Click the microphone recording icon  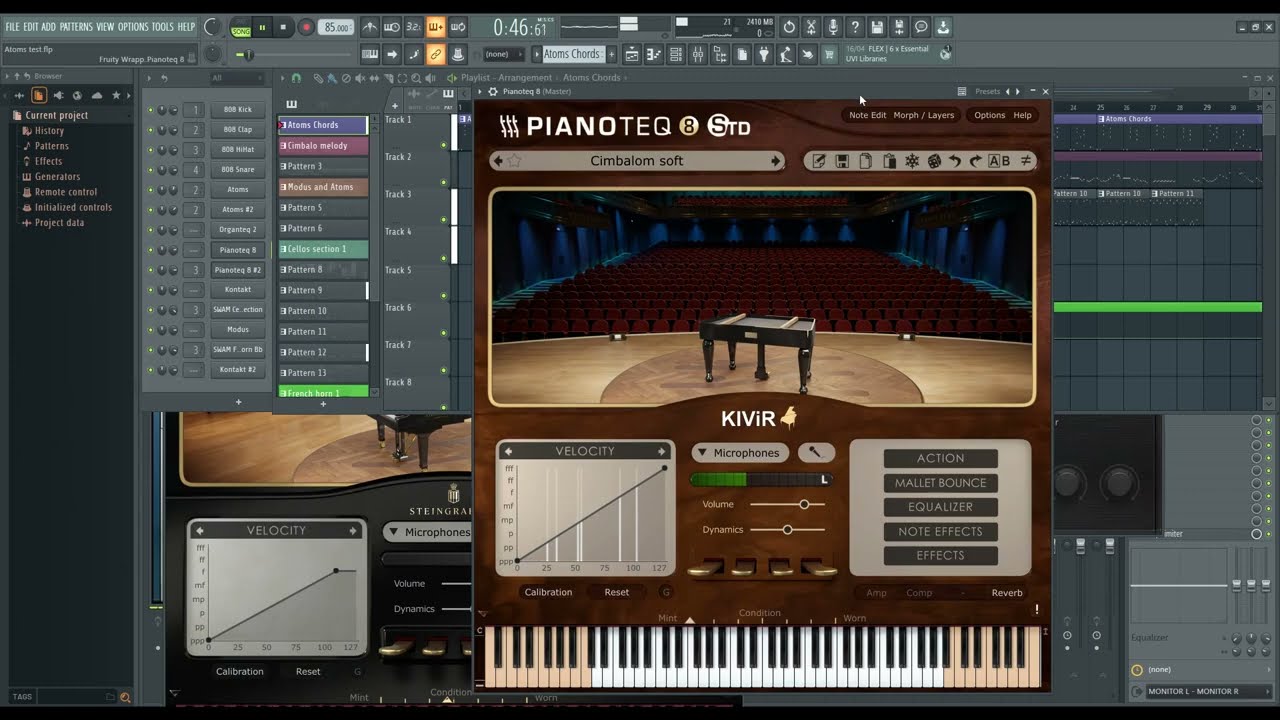point(833,27)
